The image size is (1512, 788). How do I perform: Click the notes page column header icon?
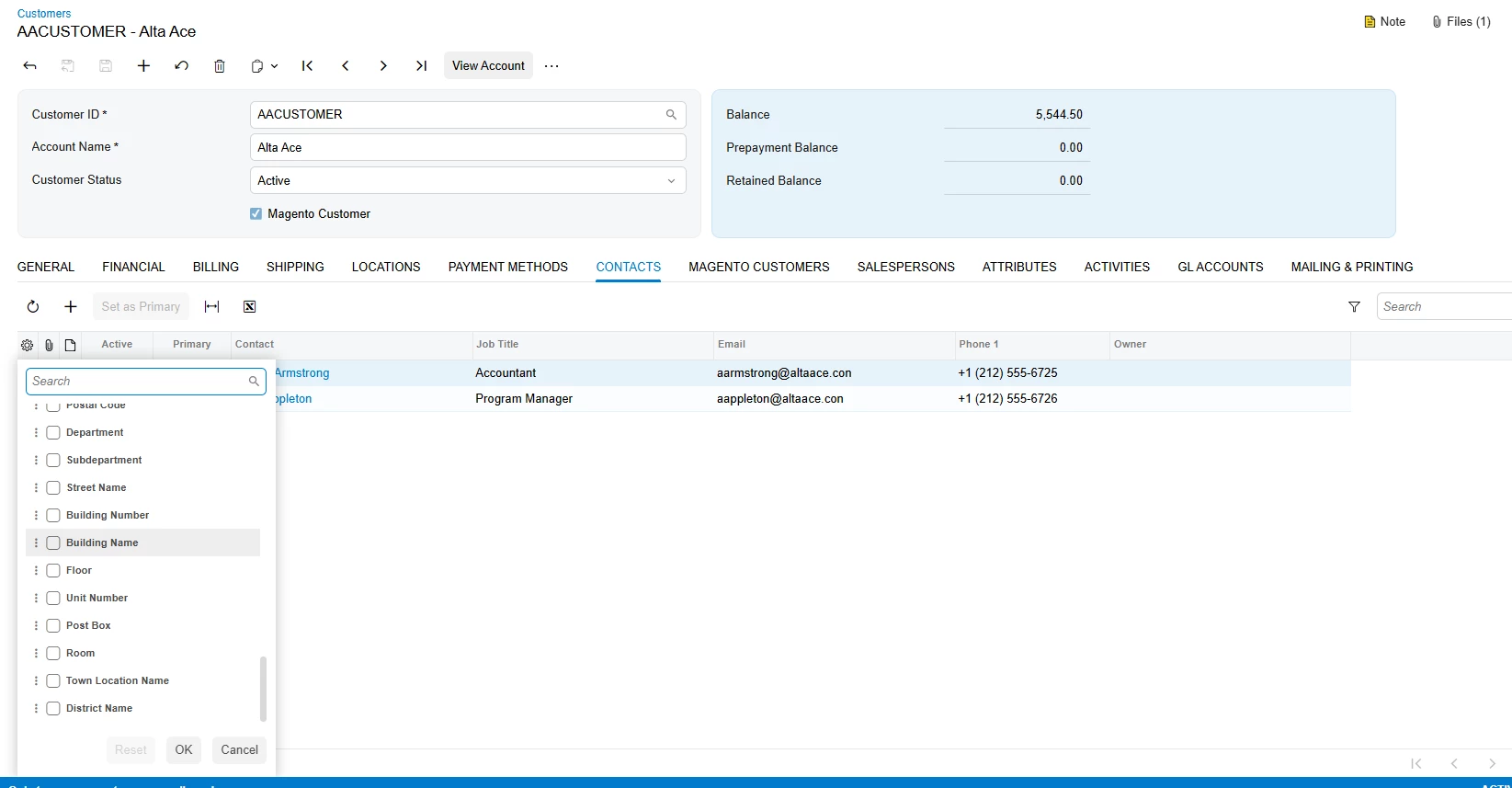point(71,345)
